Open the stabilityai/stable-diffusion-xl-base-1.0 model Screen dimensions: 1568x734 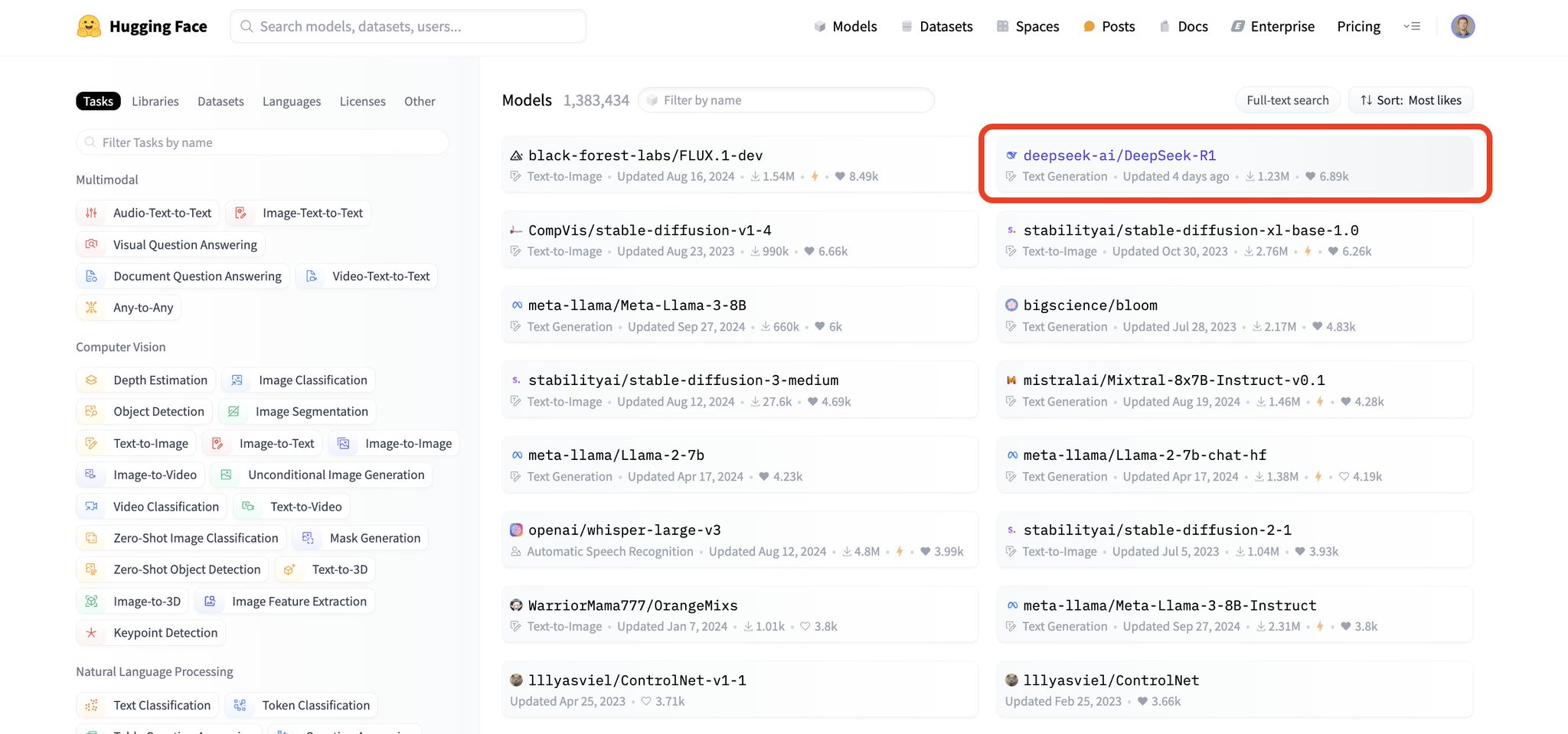(x=1235, y=240)
